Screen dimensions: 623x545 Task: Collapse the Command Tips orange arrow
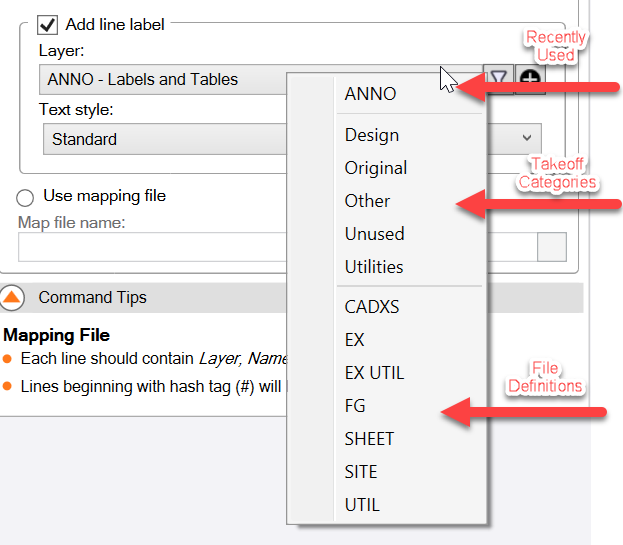(14, 297)
